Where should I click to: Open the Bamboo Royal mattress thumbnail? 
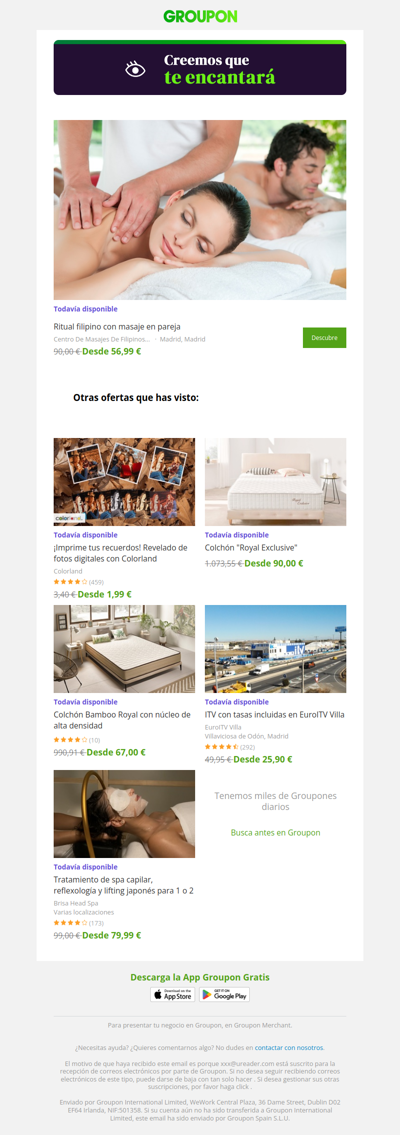[x=124, y=649]
